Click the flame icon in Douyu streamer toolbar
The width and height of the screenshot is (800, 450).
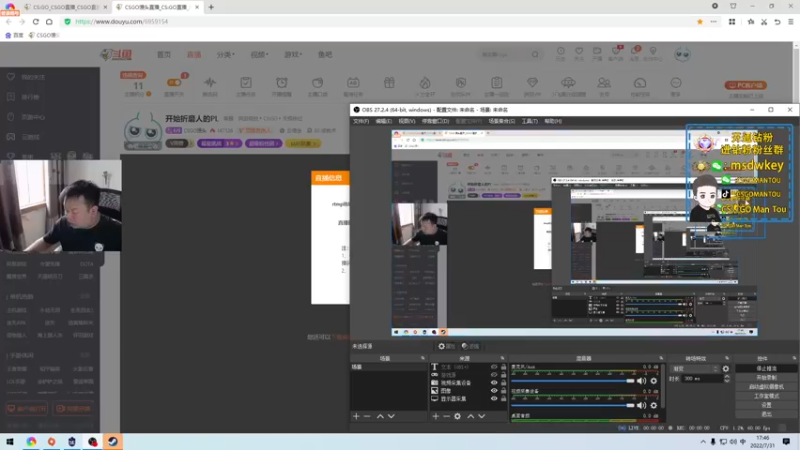coord(425,83)
